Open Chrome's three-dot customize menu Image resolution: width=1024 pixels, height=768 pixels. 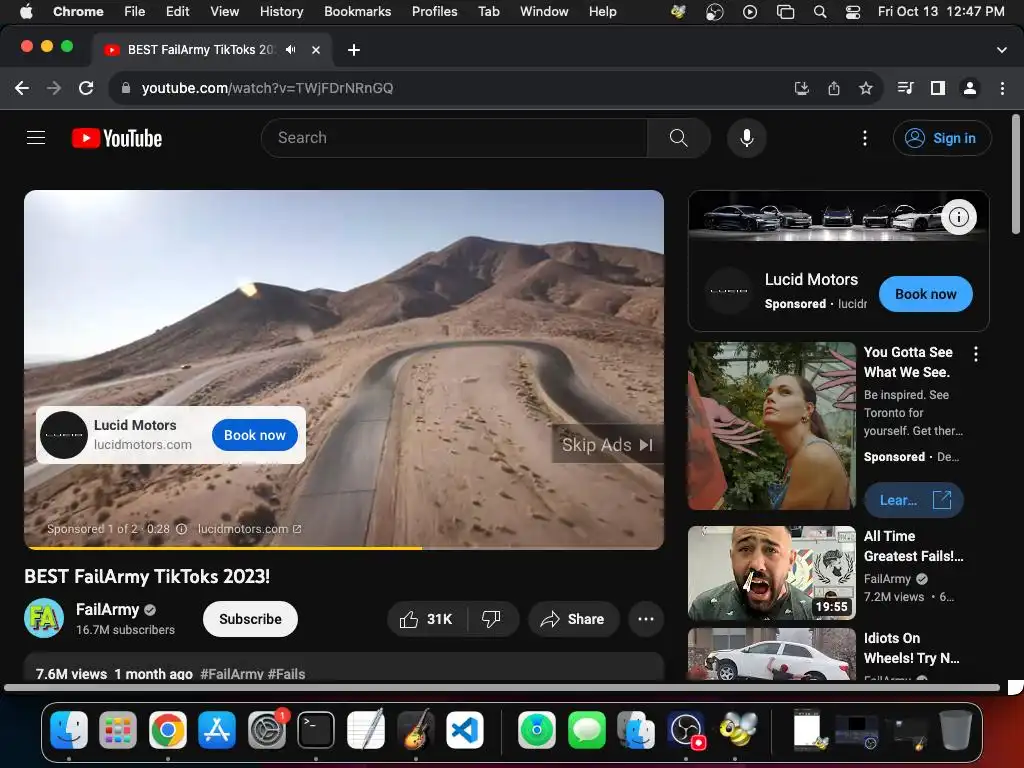coord(1002,88)
